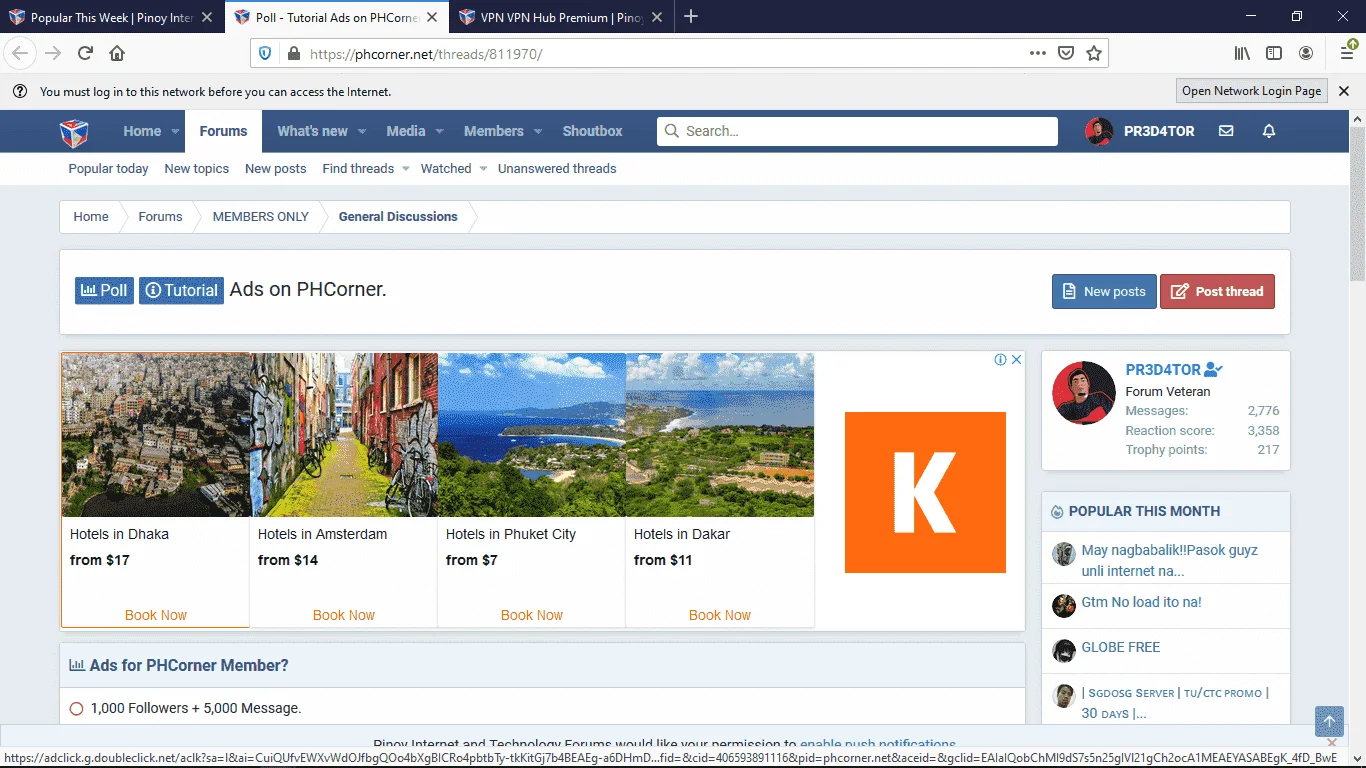The width and height of the screenshot is (1366, 768).
Task: Open MEMBERS ONLY breadcrumb
Action: (260, 217)
